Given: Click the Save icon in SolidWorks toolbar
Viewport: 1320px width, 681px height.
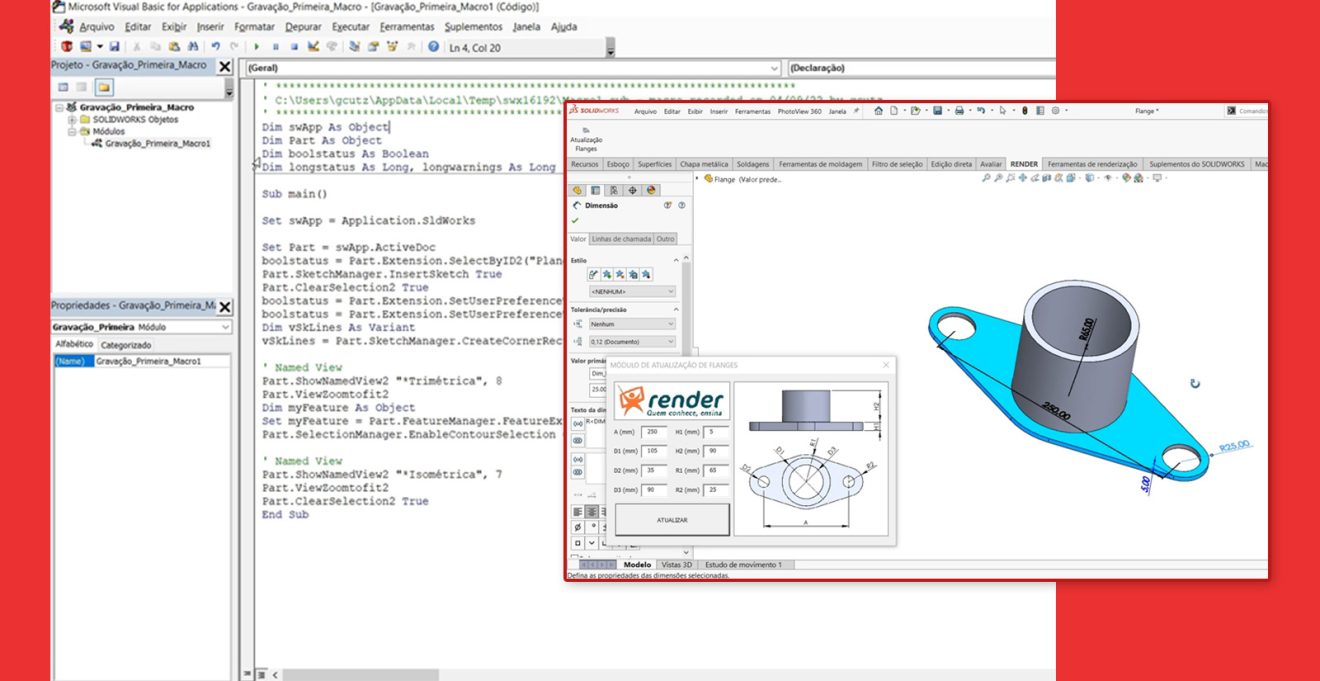Looking at the screenshot, I should 938,111.
